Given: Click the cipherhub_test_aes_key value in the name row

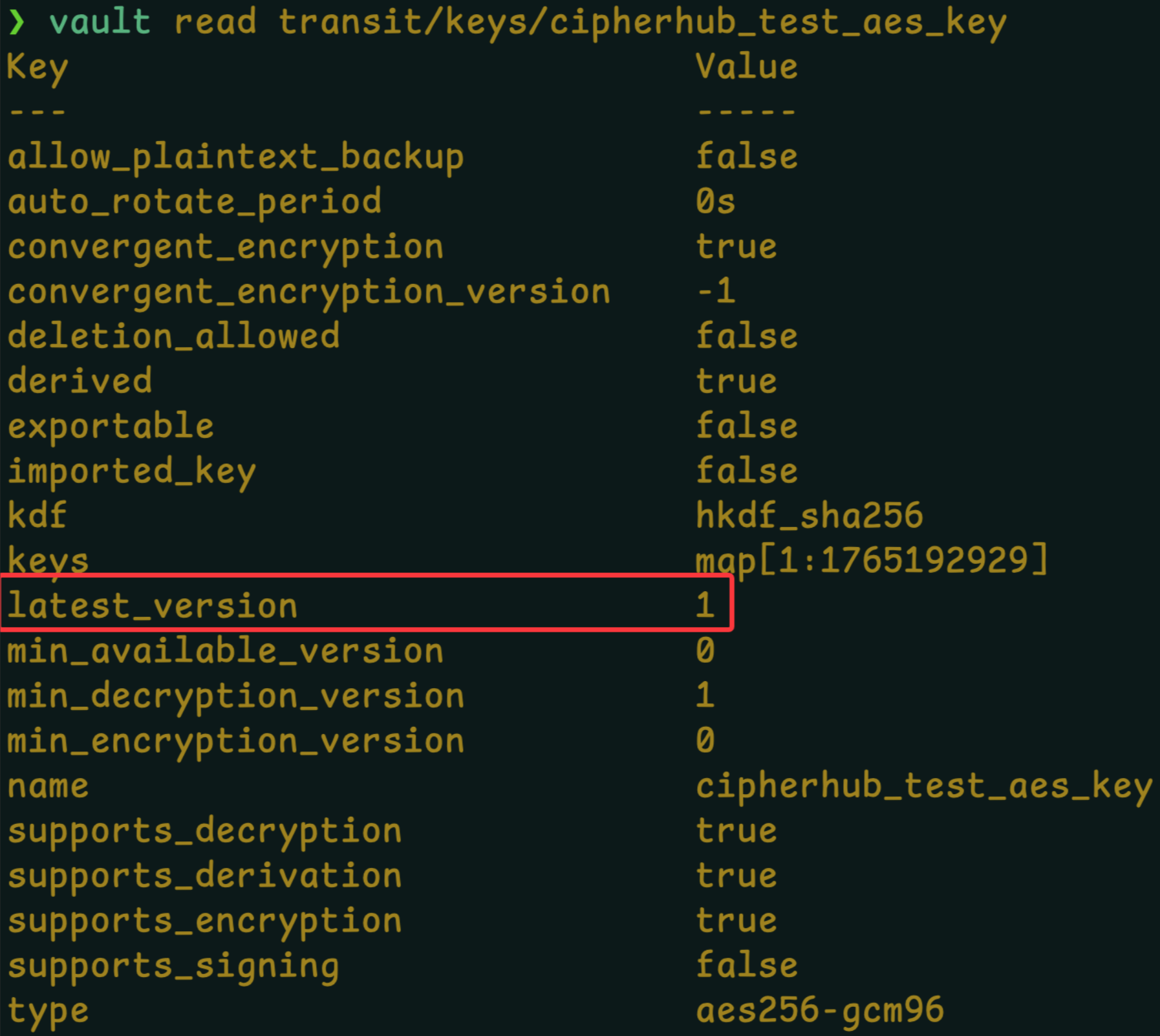Looking at the screenshot, I should click(x=923, y=787).
